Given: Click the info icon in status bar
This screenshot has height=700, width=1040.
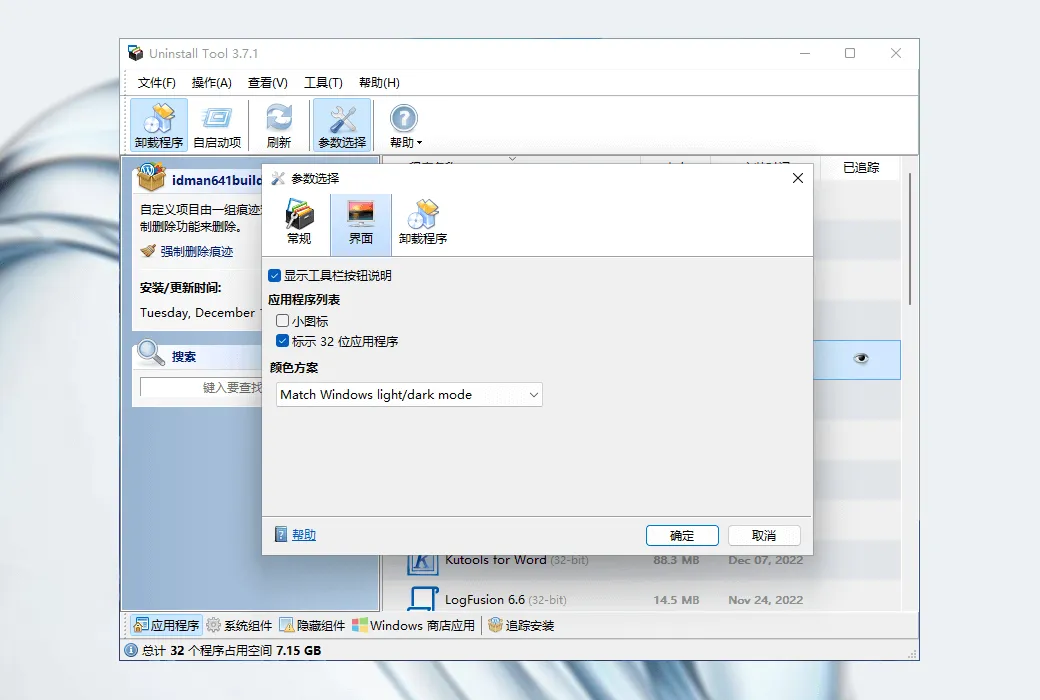Looking at the screenshot, I should coord(131,650).
